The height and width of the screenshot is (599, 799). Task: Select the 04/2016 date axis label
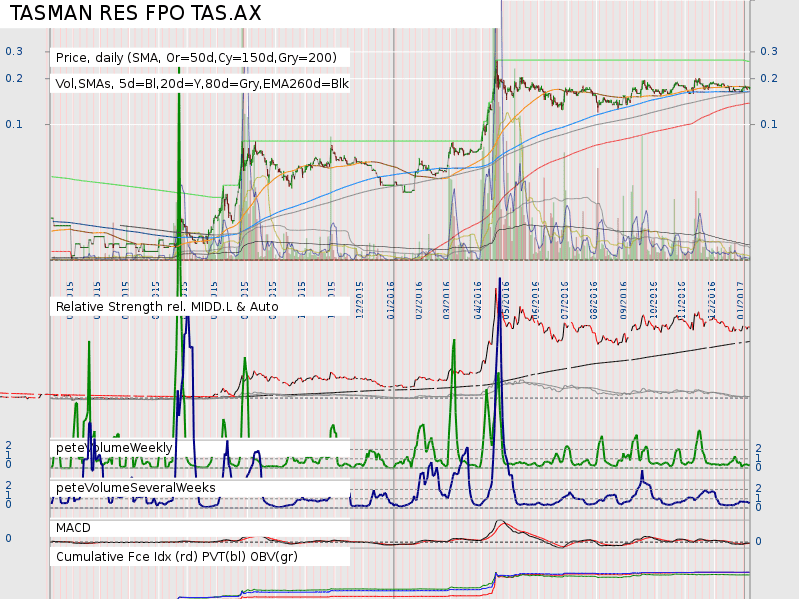(478, 300)
